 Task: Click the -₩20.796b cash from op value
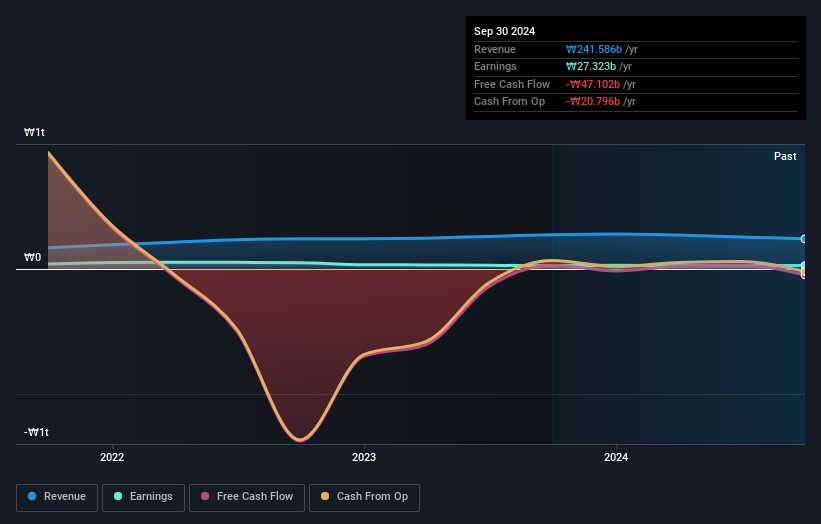pyautogui.click(x=593, y=102)
